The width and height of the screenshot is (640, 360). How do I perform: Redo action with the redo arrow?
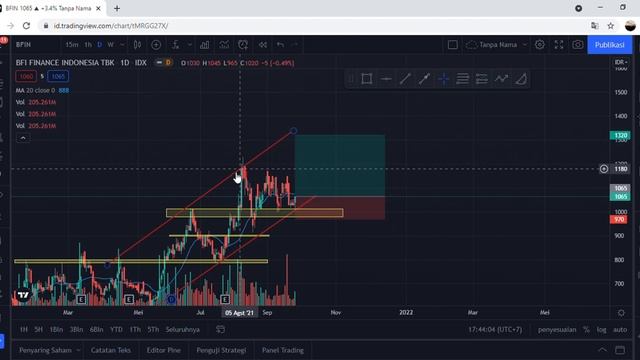click(x=296, y=45)
